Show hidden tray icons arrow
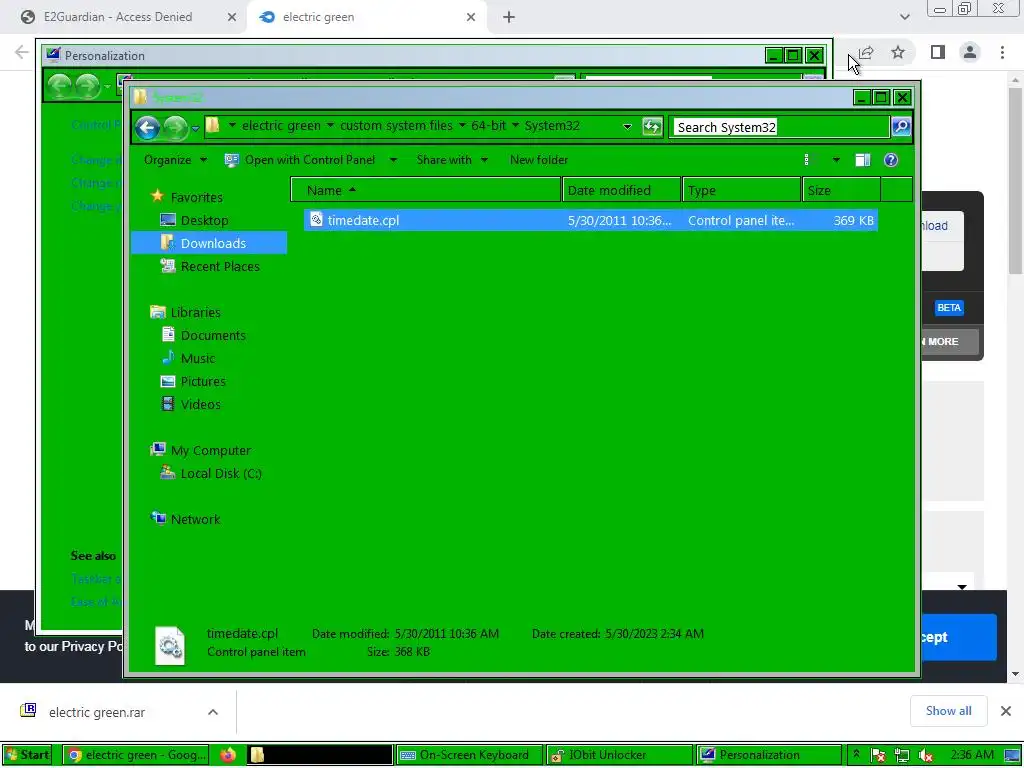The height and width of the screenshot is (768, 1024). [x=856, y=754]
